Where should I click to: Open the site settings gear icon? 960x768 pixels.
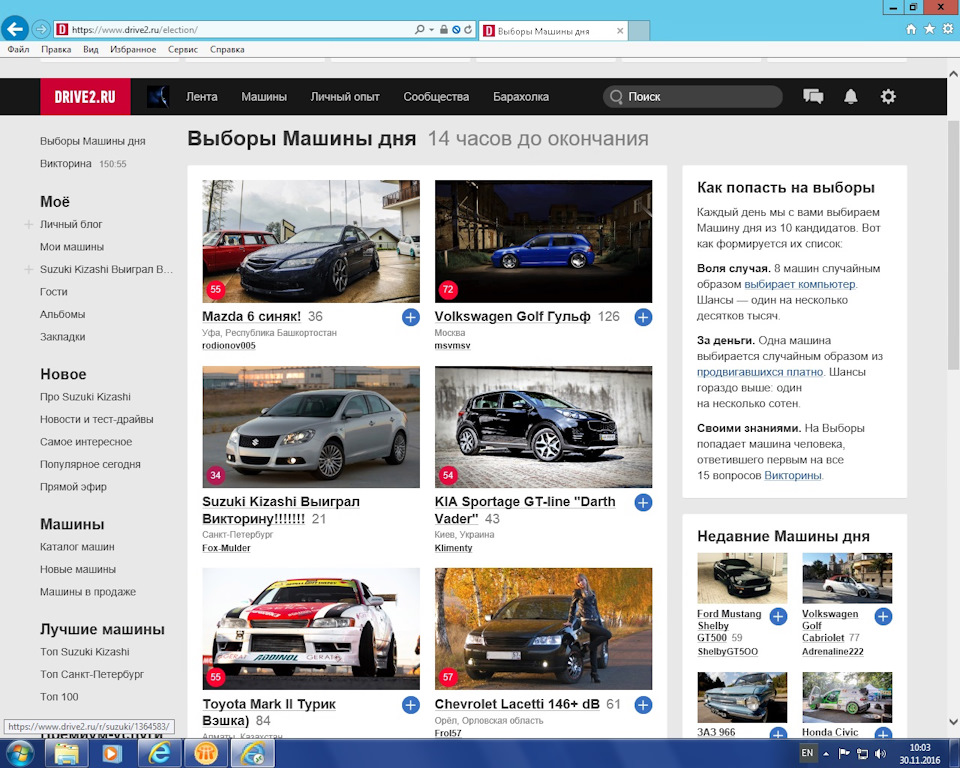coord(888,96)
